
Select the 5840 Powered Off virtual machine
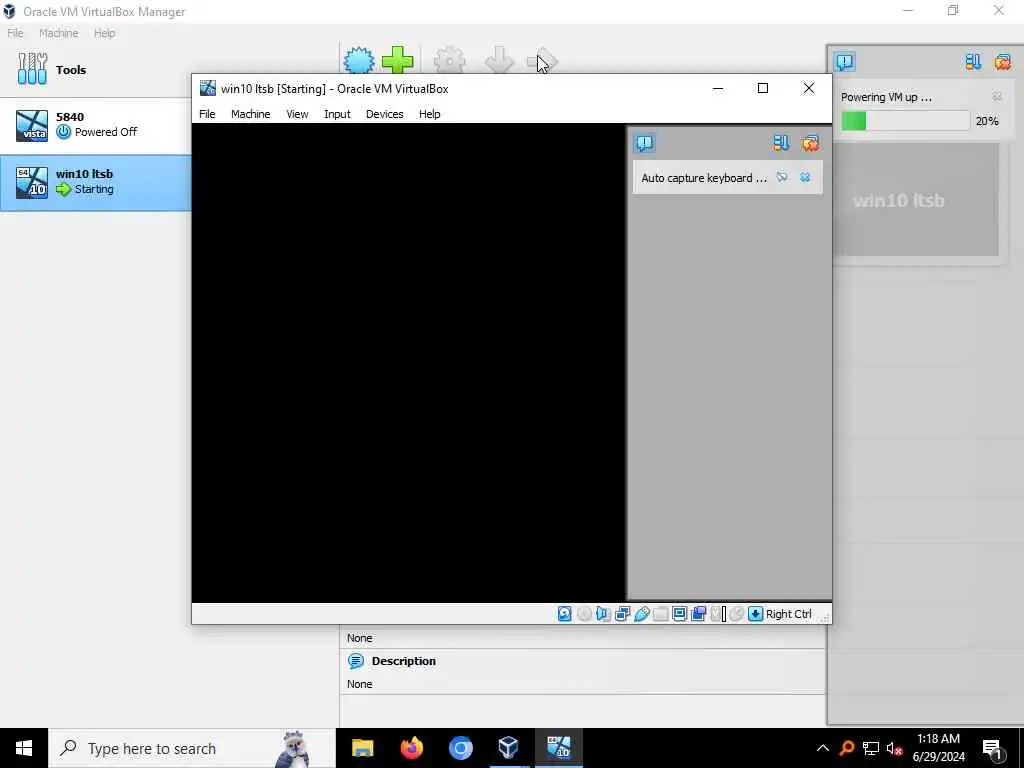pos(95,125)
